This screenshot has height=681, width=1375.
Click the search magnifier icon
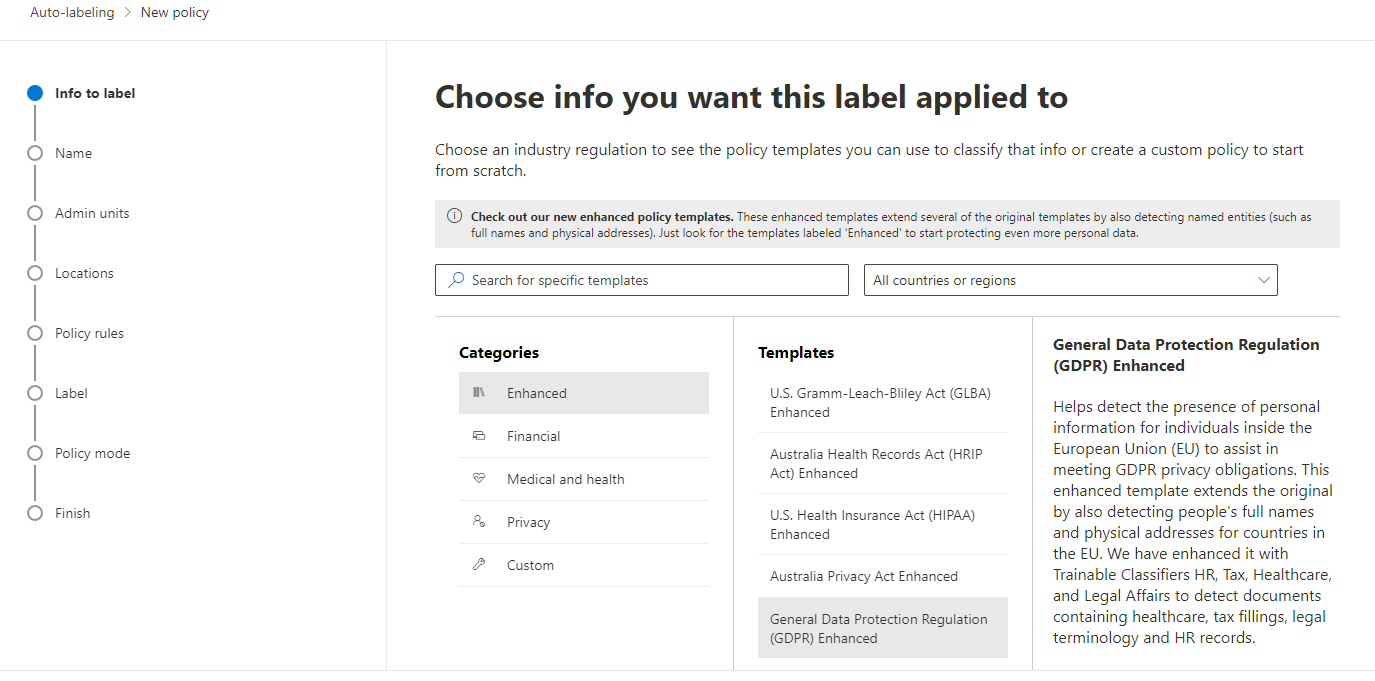[456, 280]
